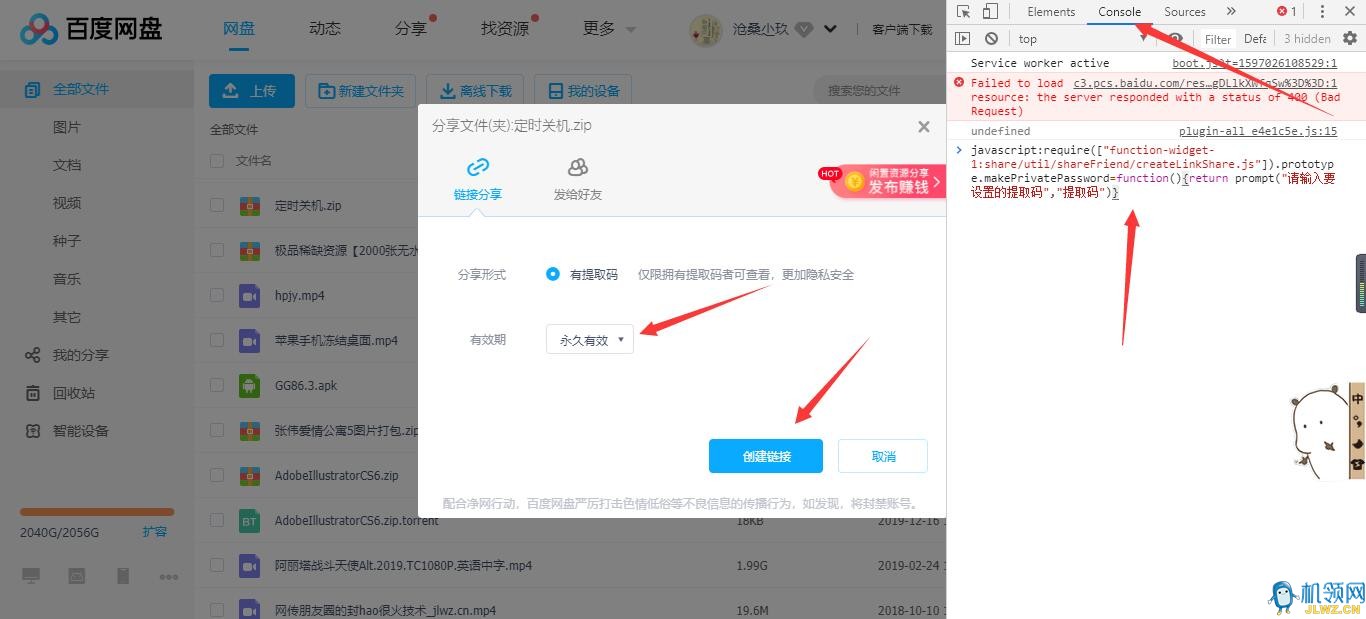The height and width of the screenshot is (619, 1366).
Task: Go to the 动态 navigation tab
Action: [325, 29]
